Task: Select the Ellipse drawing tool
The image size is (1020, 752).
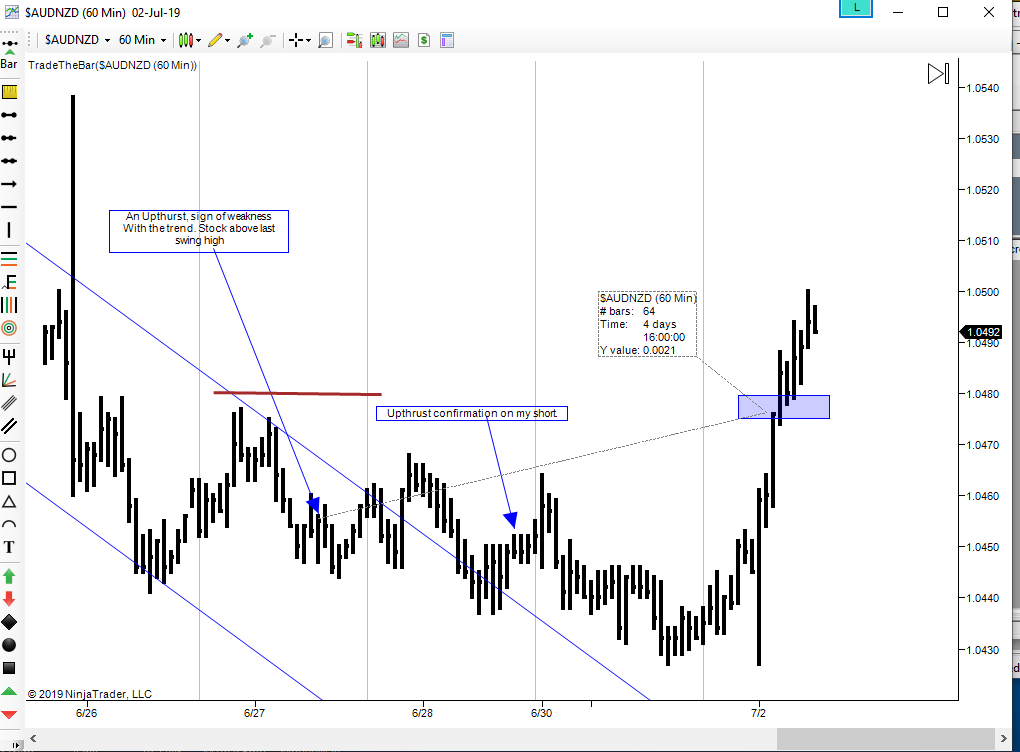Action: 9,455
